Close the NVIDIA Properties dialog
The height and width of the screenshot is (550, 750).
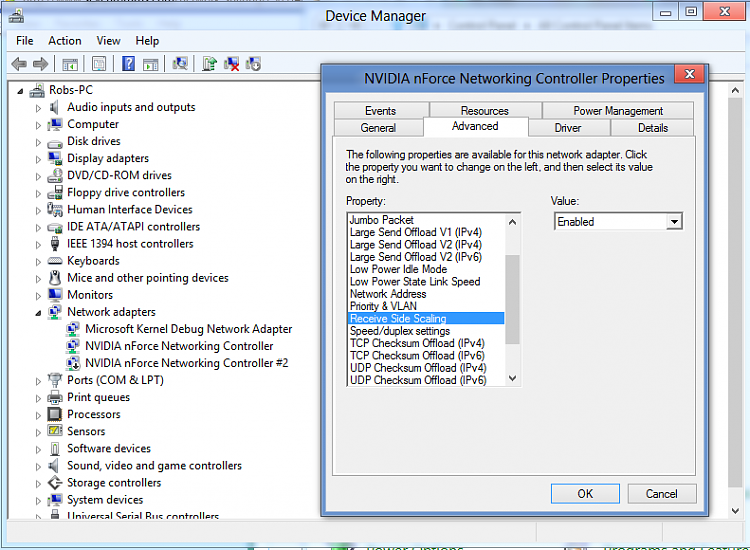click(689, 74)
